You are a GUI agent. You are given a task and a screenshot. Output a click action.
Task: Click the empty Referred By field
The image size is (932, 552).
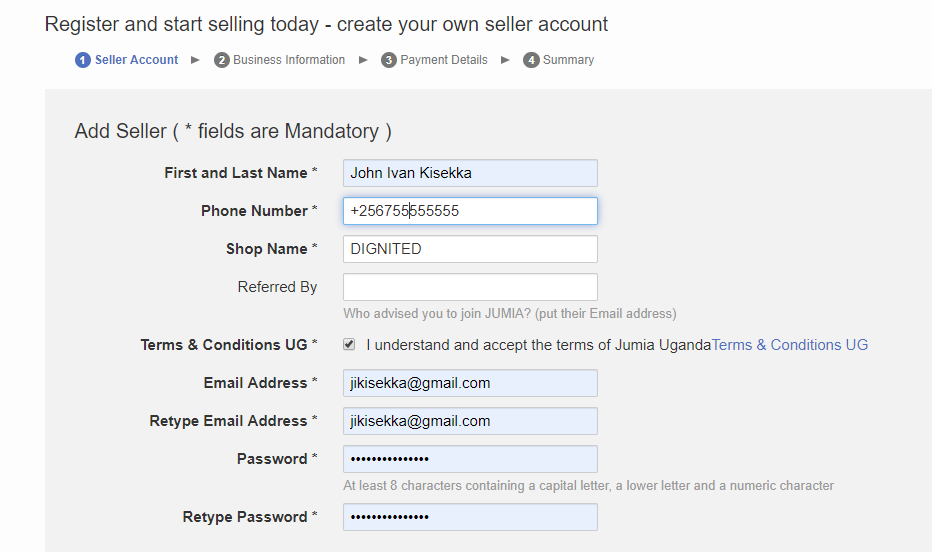tap(470, 287)
